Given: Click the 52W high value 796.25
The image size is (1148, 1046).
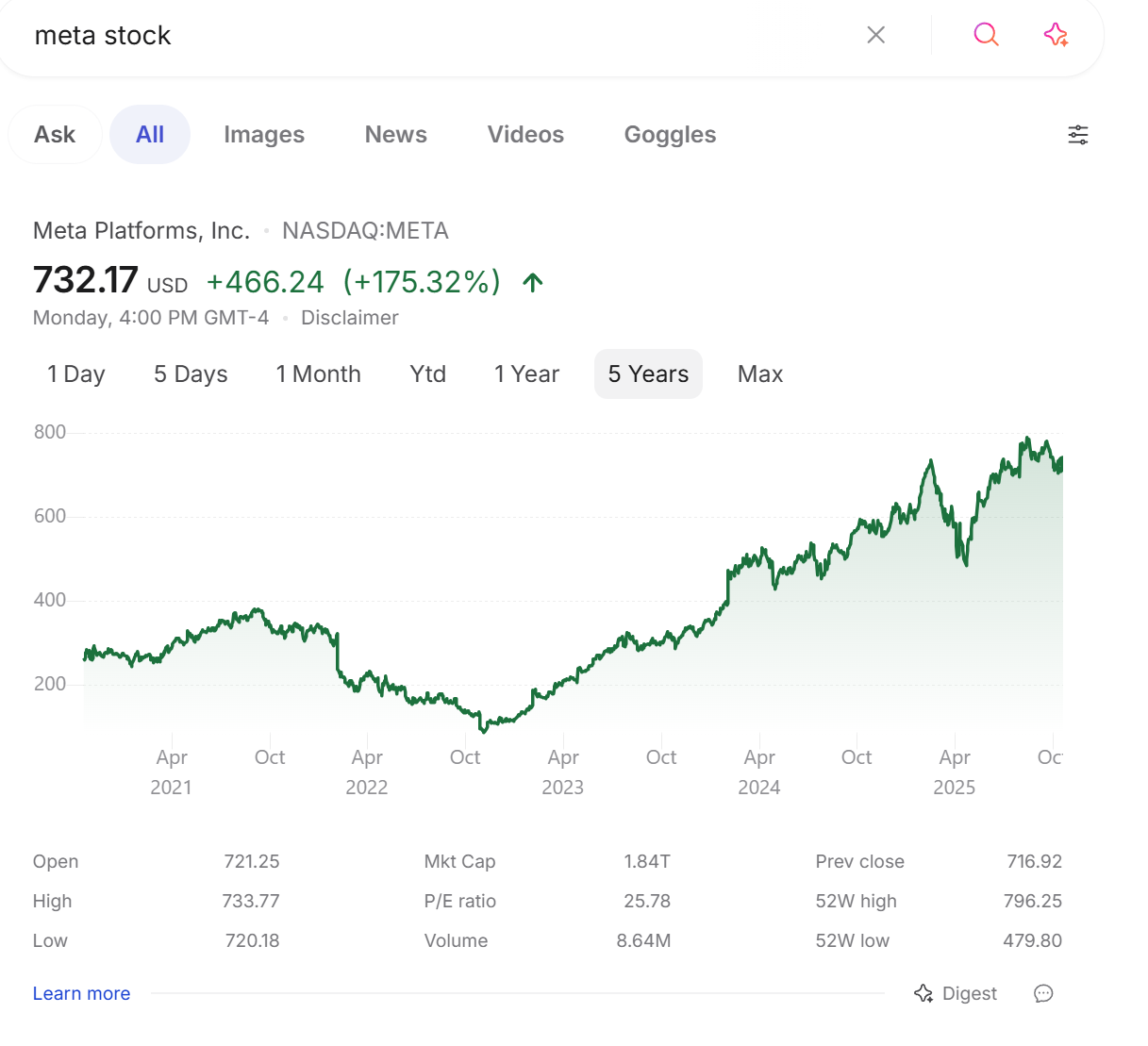Looking at the screenshot, I should pyautogui.click(x=1033, y=901).
